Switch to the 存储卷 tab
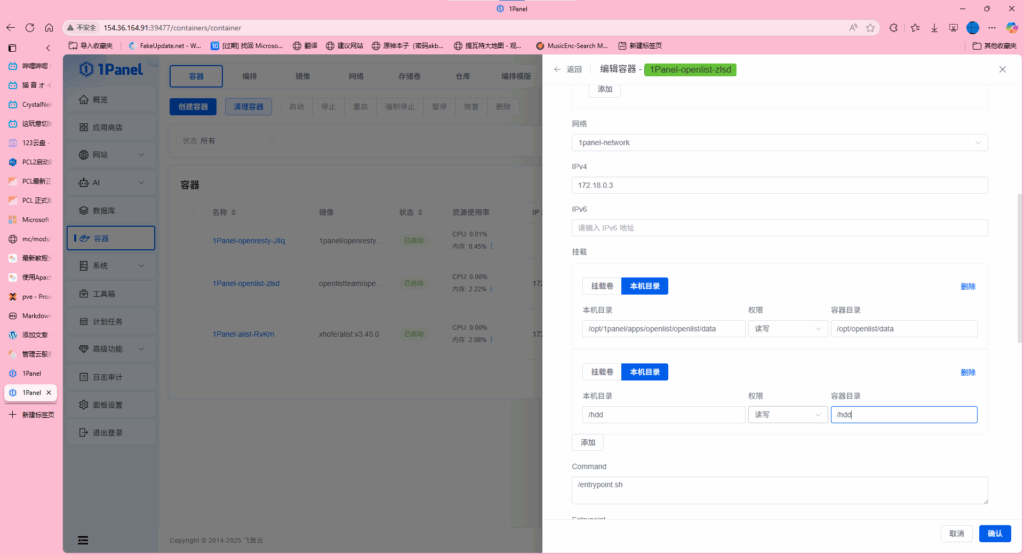This screenshot has height=555, width=1024. point(409,76)
